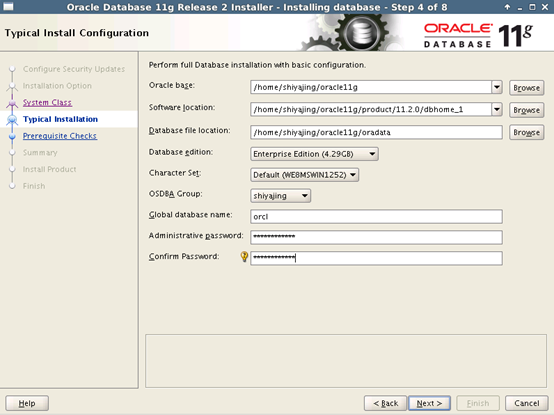Click the Install Product step text

(49, 169)
